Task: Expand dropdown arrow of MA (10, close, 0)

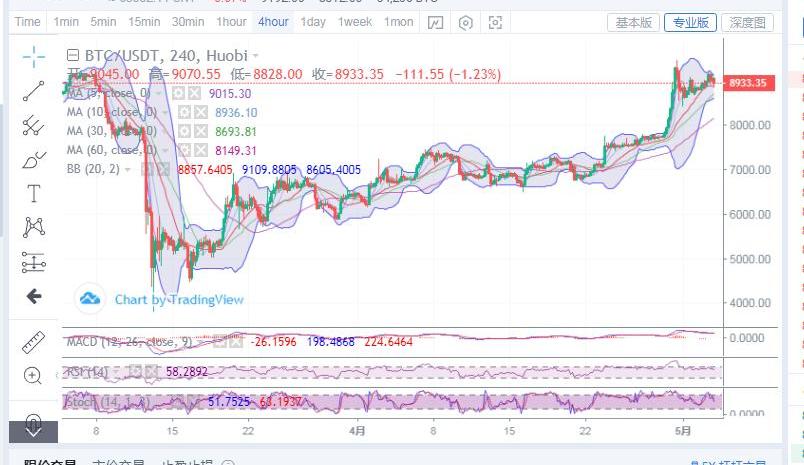Action: (x=165, y=113)
